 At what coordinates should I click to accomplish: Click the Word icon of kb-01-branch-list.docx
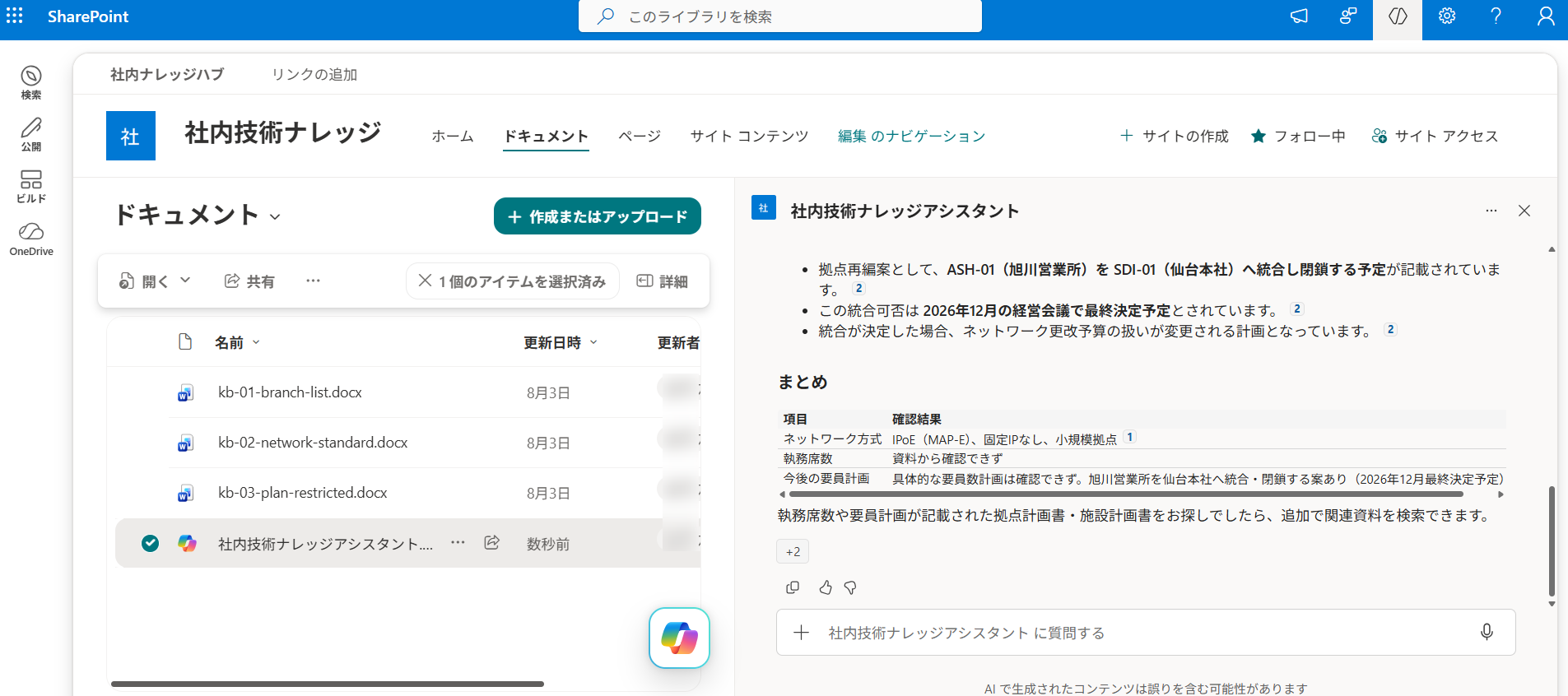coord(185,393)
